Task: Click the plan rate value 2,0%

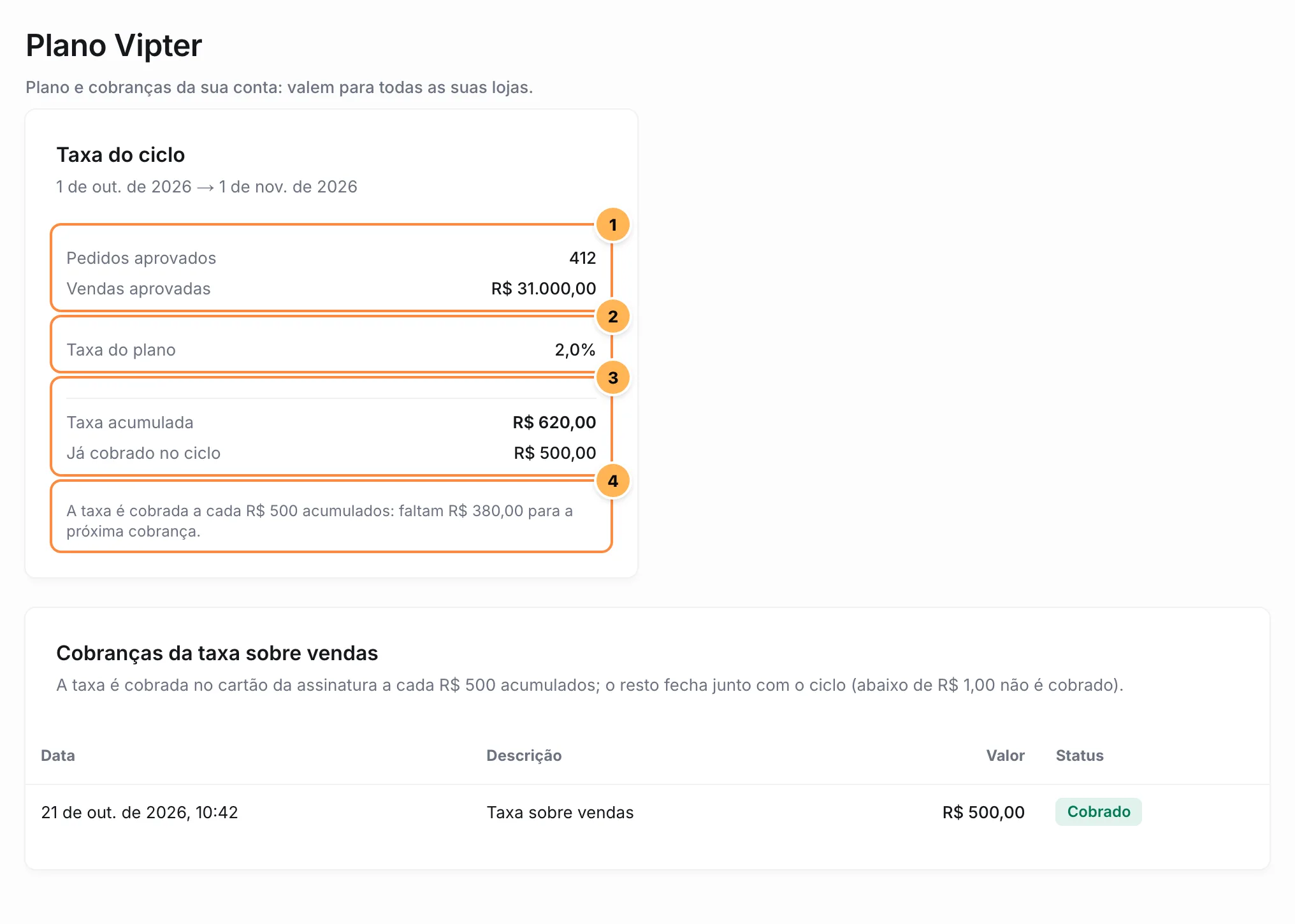Action: click(575, 350)
